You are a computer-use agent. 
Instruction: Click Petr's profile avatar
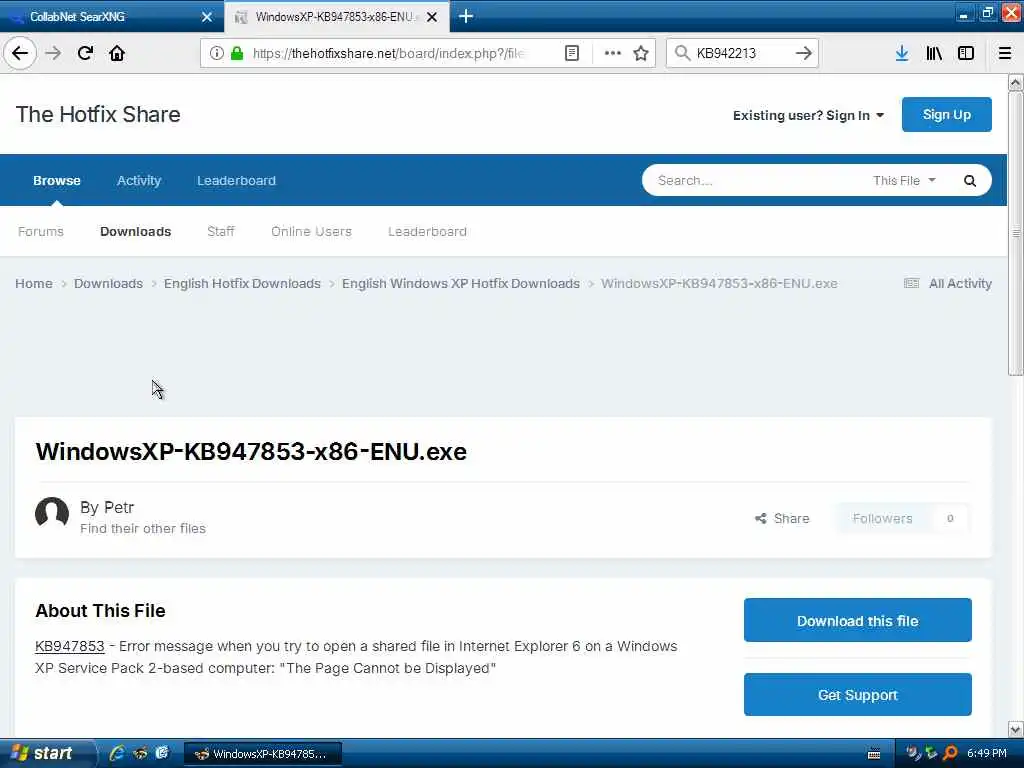52,513
